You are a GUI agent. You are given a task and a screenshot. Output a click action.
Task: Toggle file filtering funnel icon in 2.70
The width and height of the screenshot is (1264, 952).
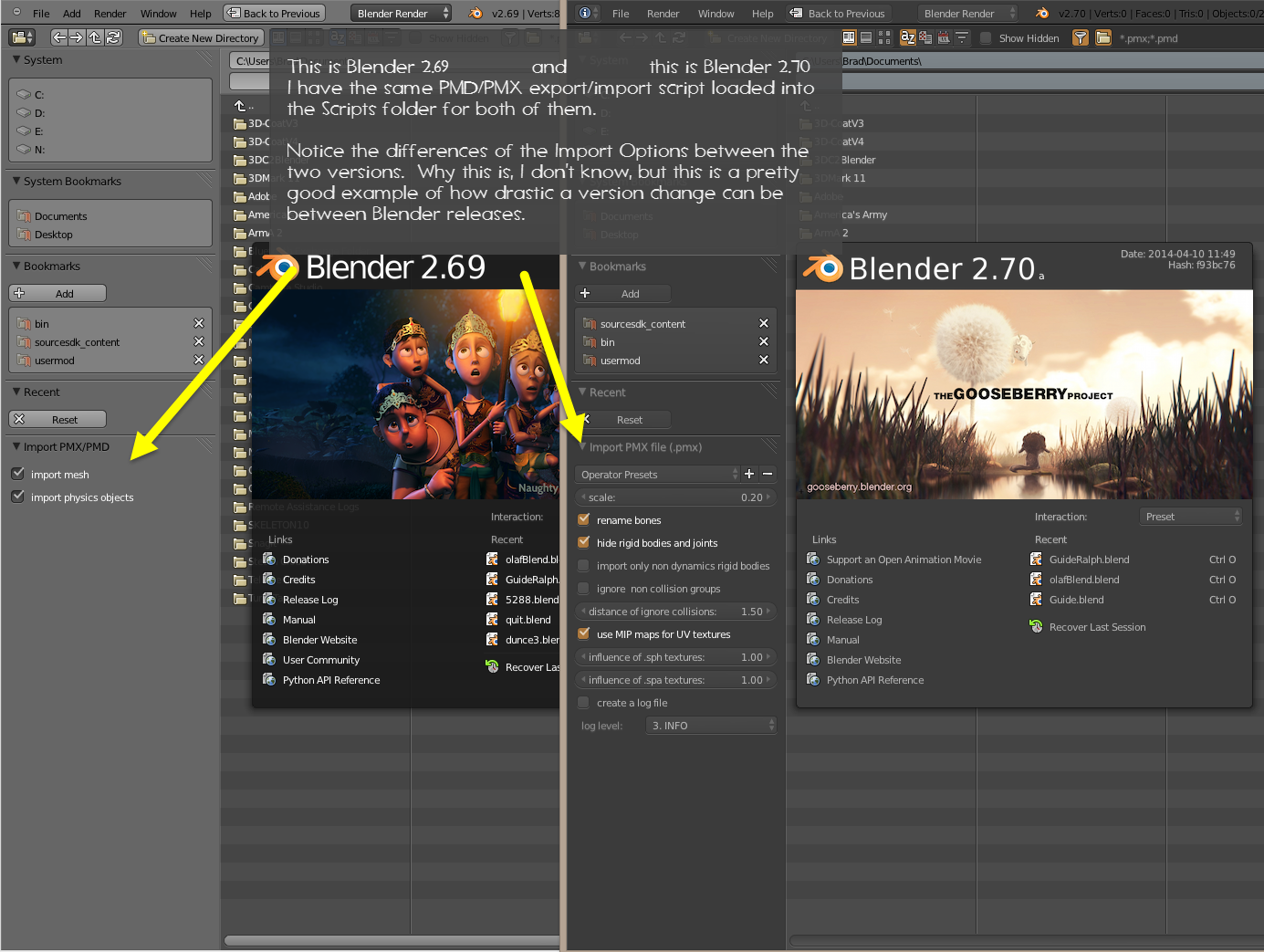coord(1081,37)
